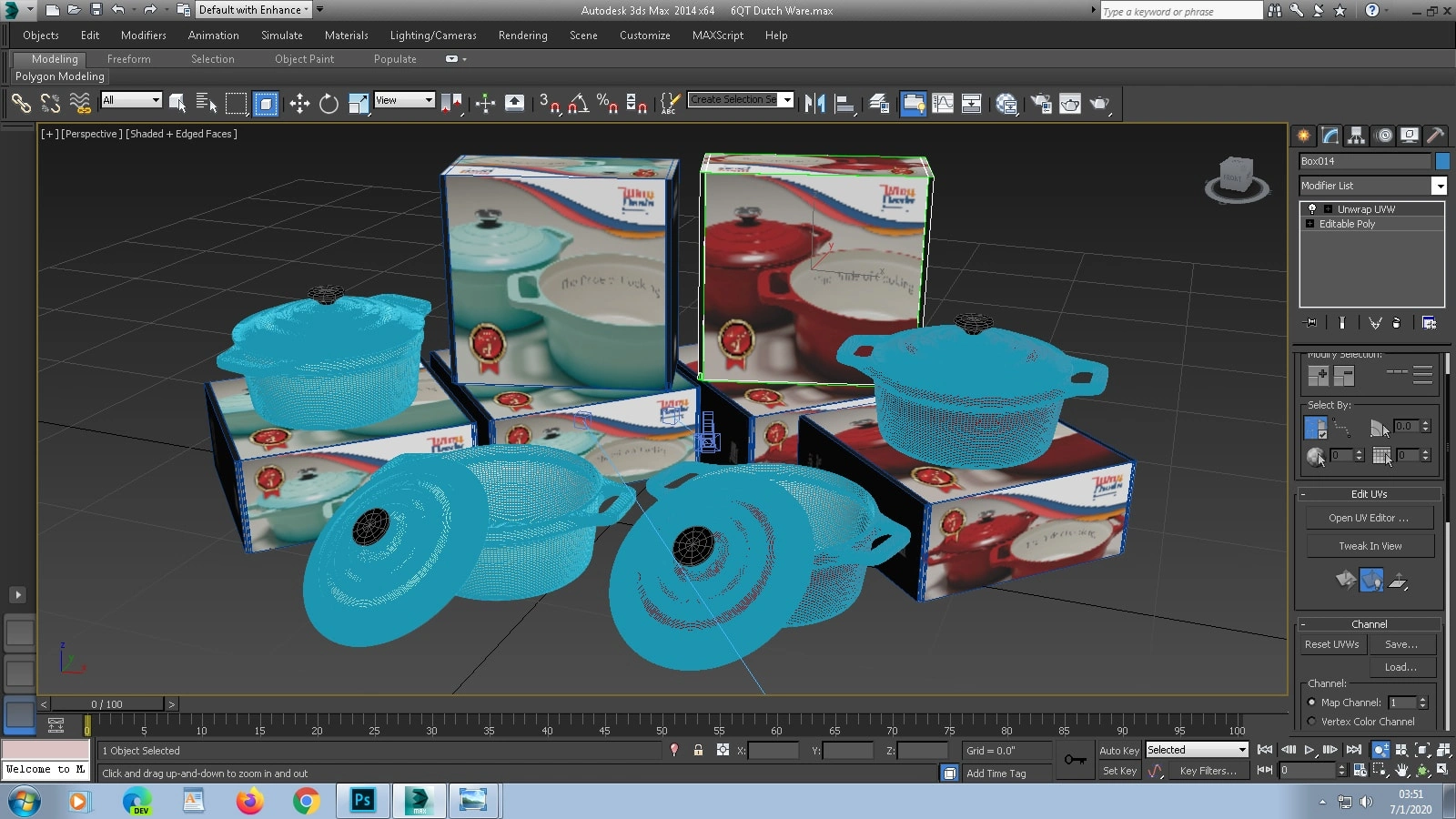
Task: Expand the Editable Poly modifier entry
Action: click(x=1309, y=224)
